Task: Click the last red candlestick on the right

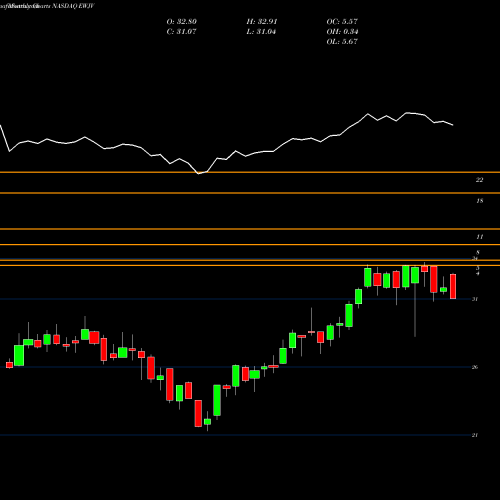Action: pyautogui.click(x=453, y=286)
